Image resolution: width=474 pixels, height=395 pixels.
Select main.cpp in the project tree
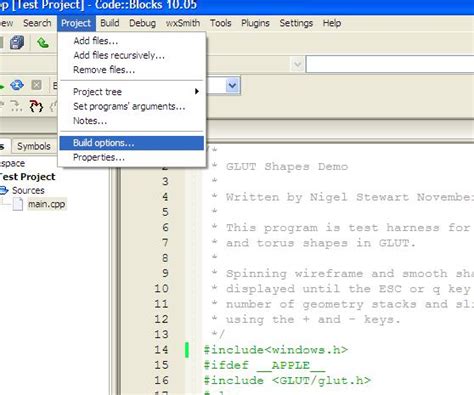click(x=47, y=204)
